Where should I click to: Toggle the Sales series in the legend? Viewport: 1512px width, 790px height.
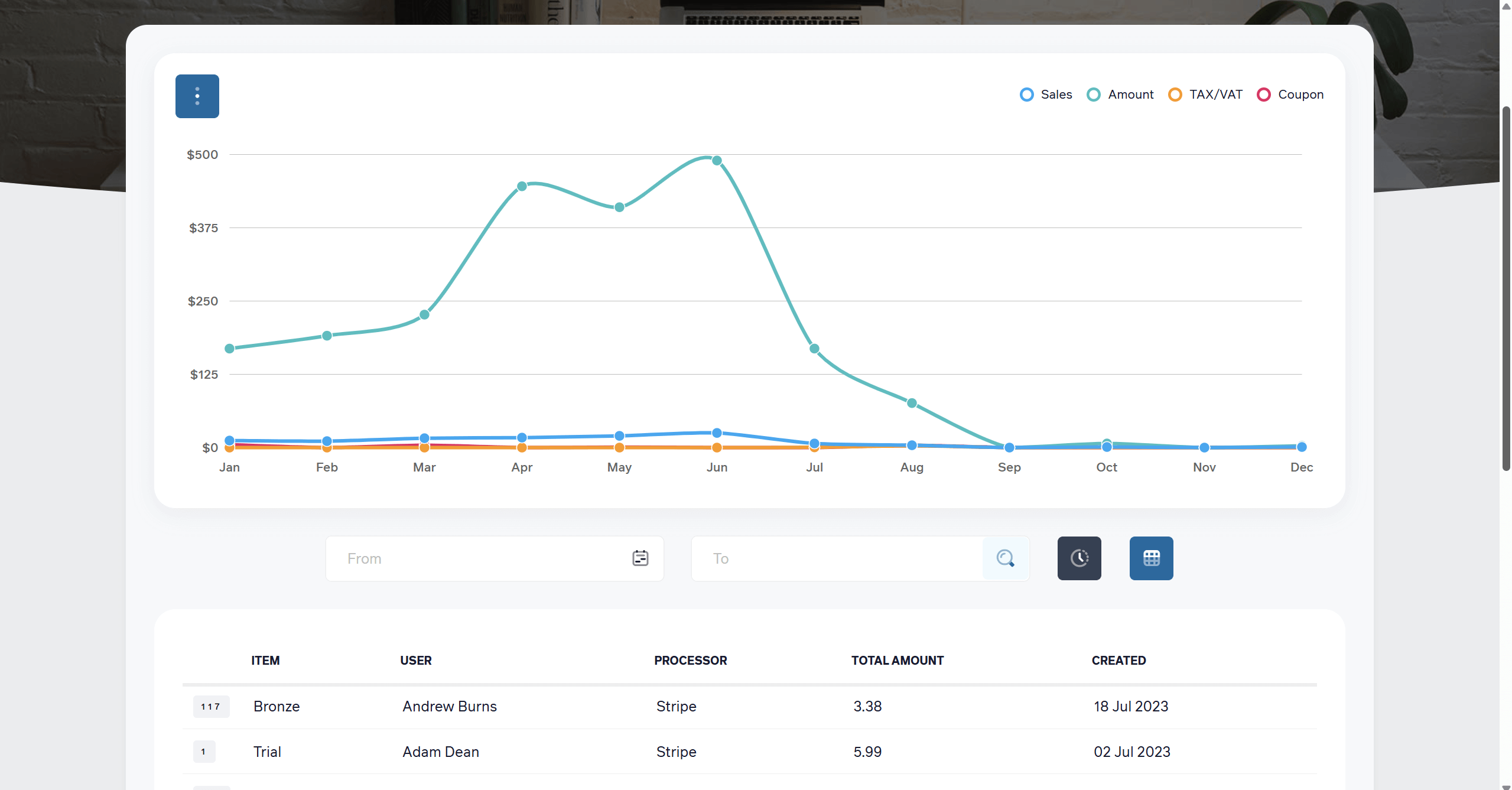click(1046, 95)
